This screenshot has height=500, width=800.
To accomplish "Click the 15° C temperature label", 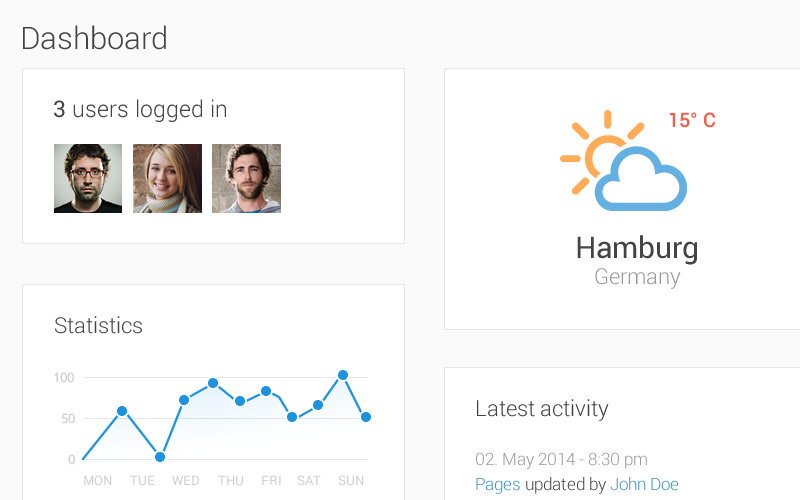I will pos(692,120).
